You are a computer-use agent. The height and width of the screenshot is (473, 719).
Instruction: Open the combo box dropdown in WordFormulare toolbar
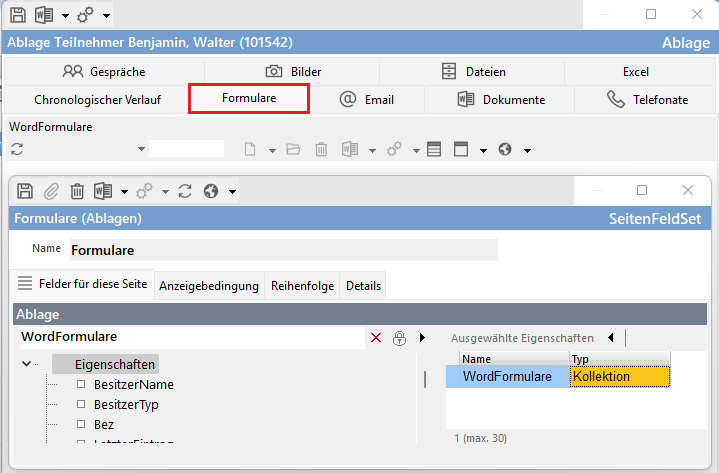pyautogui.click(x=141, y=150)
